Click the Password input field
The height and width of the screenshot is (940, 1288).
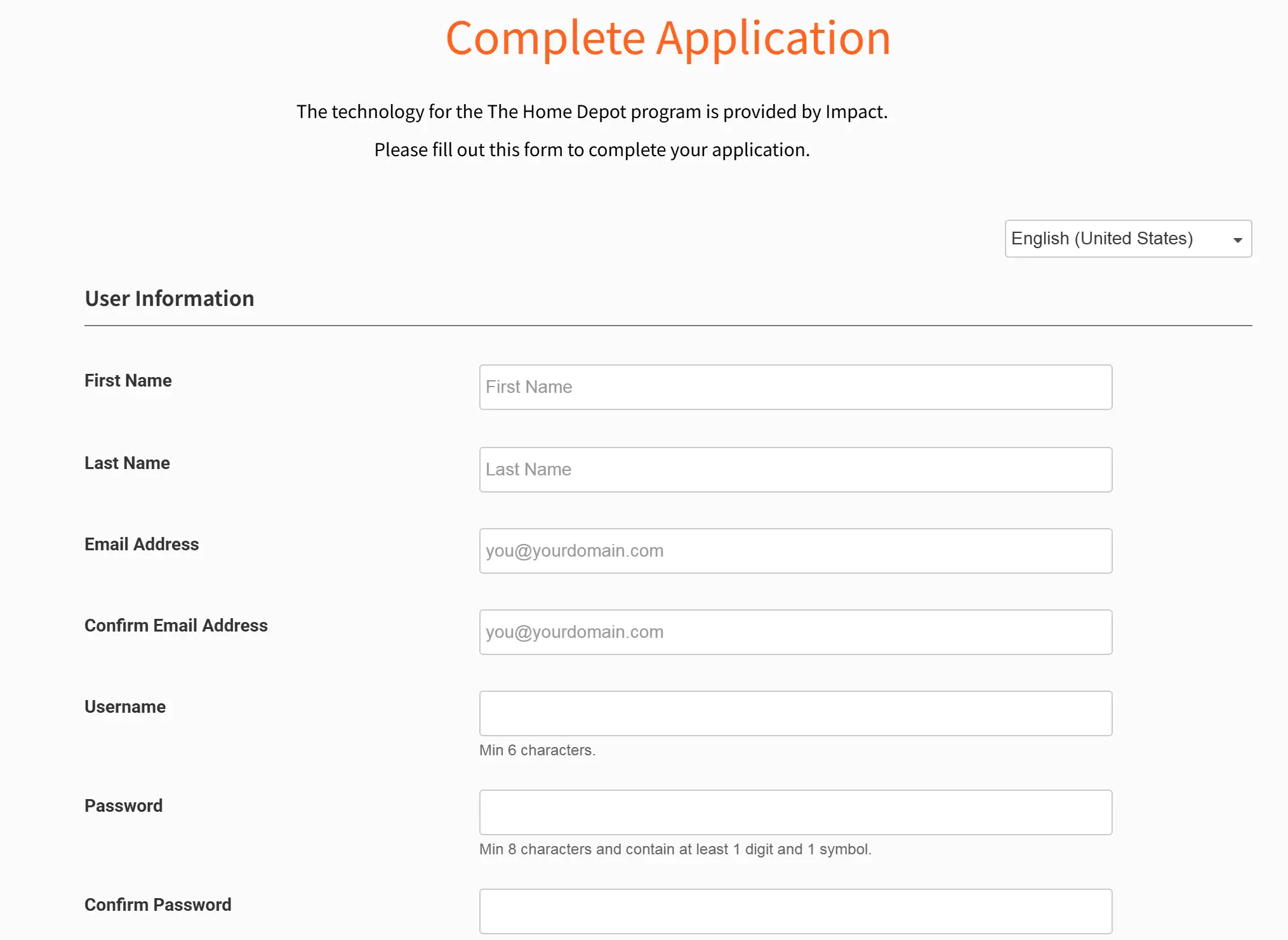click(x=795, y=812)
